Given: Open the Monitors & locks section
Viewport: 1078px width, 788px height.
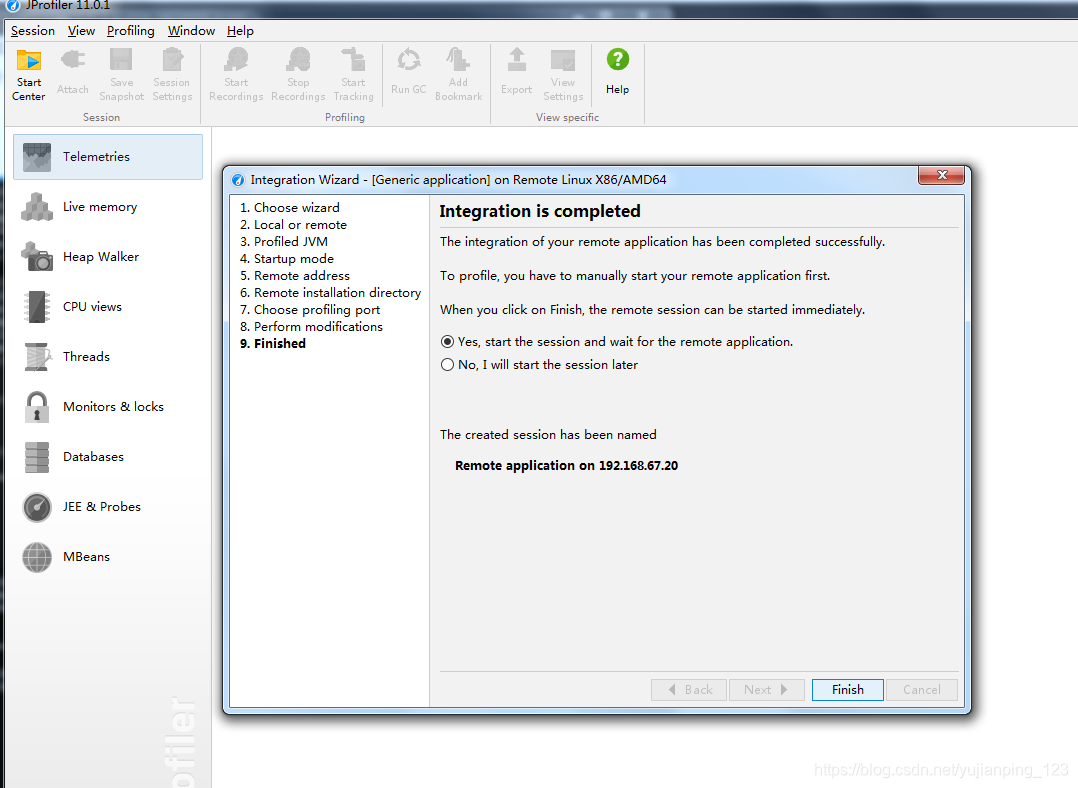Looking at the screenshot, I should [x=108, y=406].
